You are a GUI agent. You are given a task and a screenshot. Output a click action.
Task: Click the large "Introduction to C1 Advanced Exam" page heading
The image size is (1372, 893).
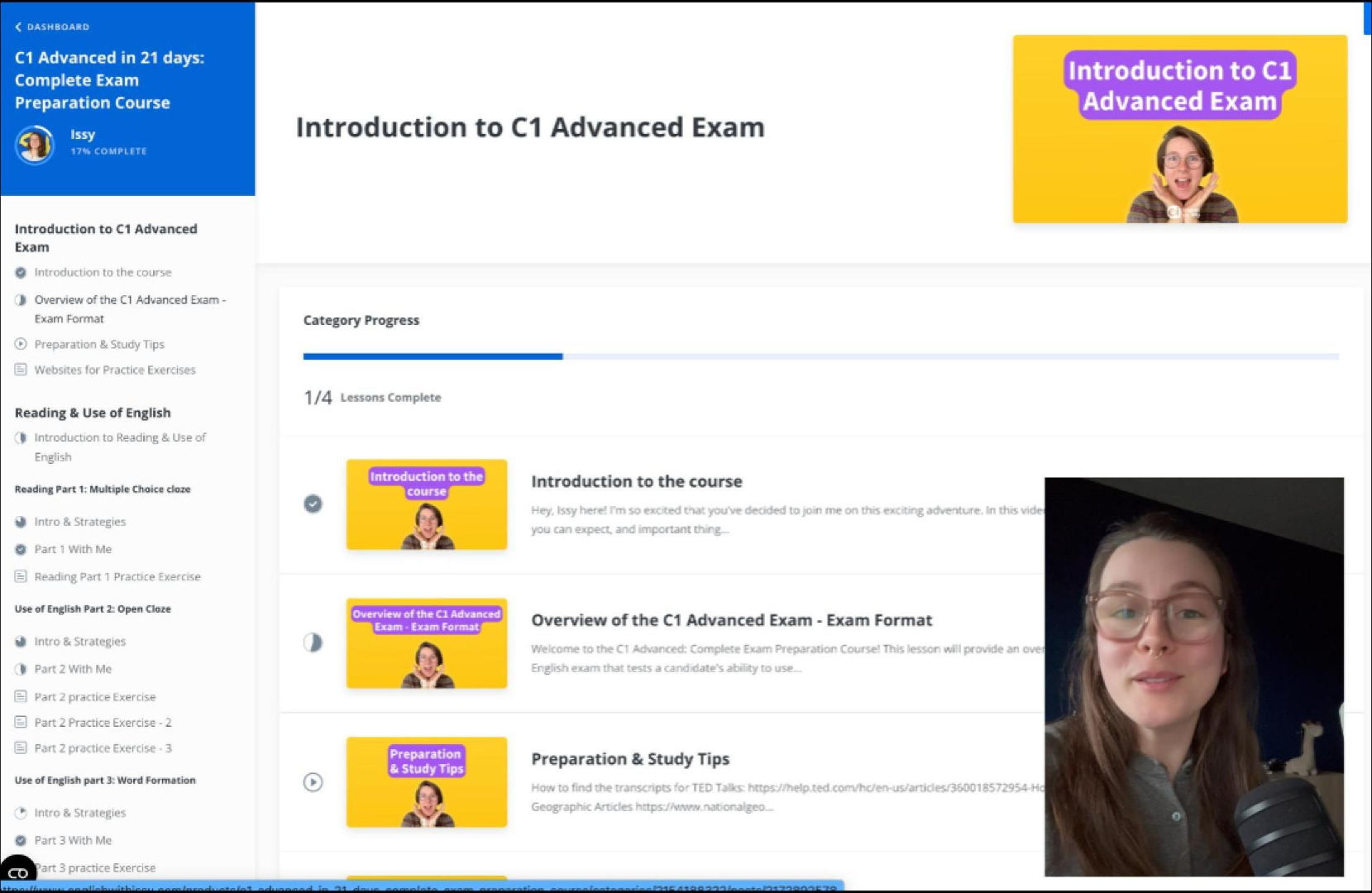click(x=530, y=127)
